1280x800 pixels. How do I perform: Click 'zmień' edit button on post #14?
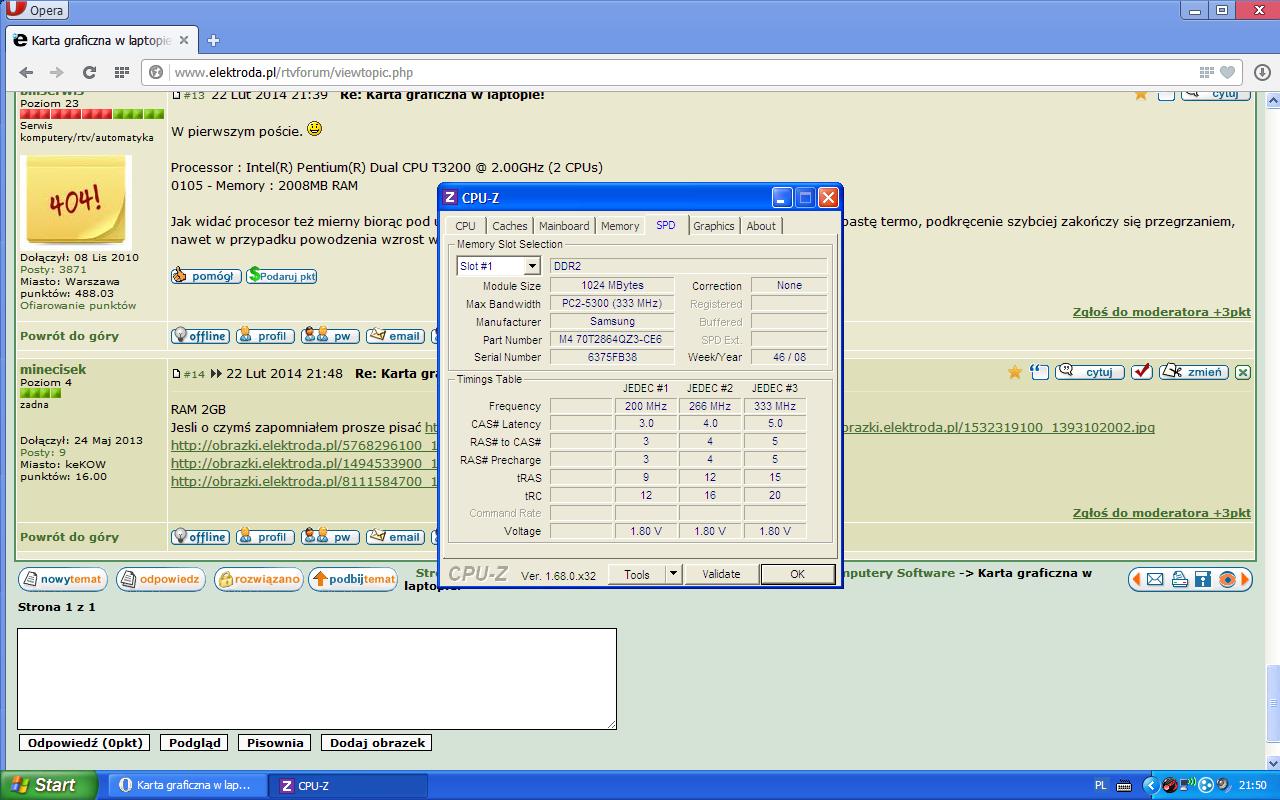1193,372
